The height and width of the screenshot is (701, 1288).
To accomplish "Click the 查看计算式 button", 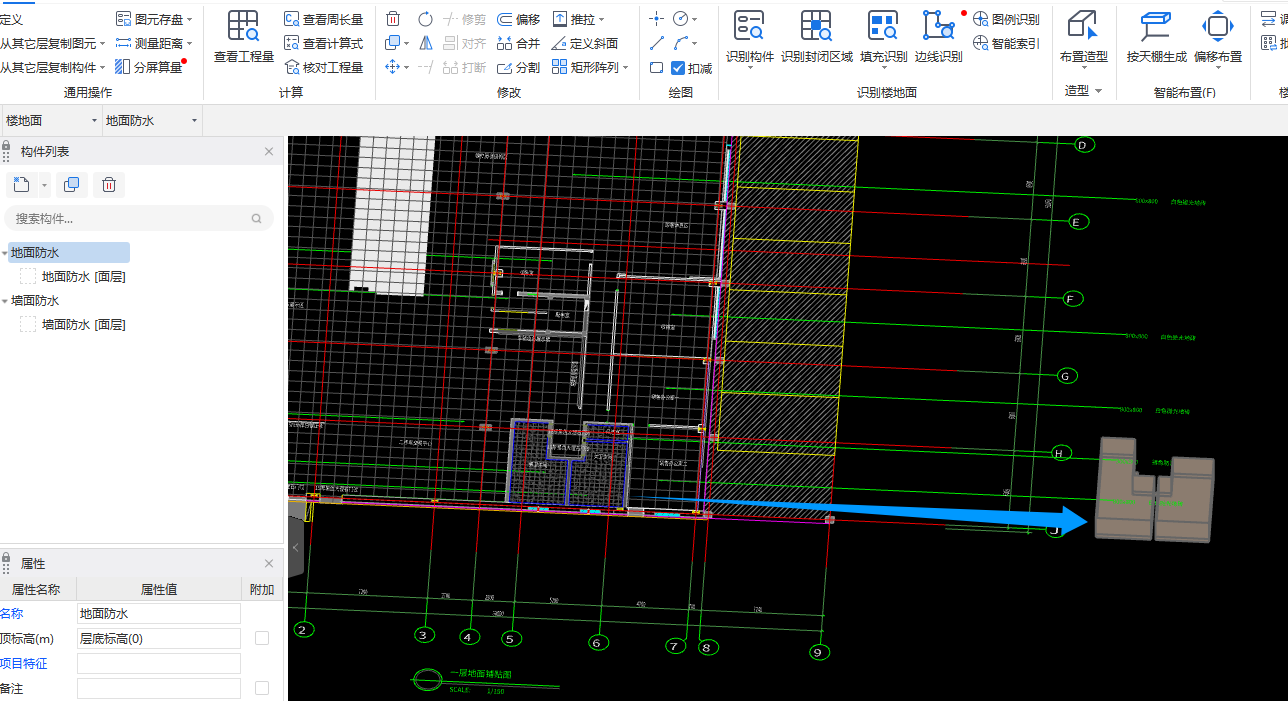I will (323, 43).
